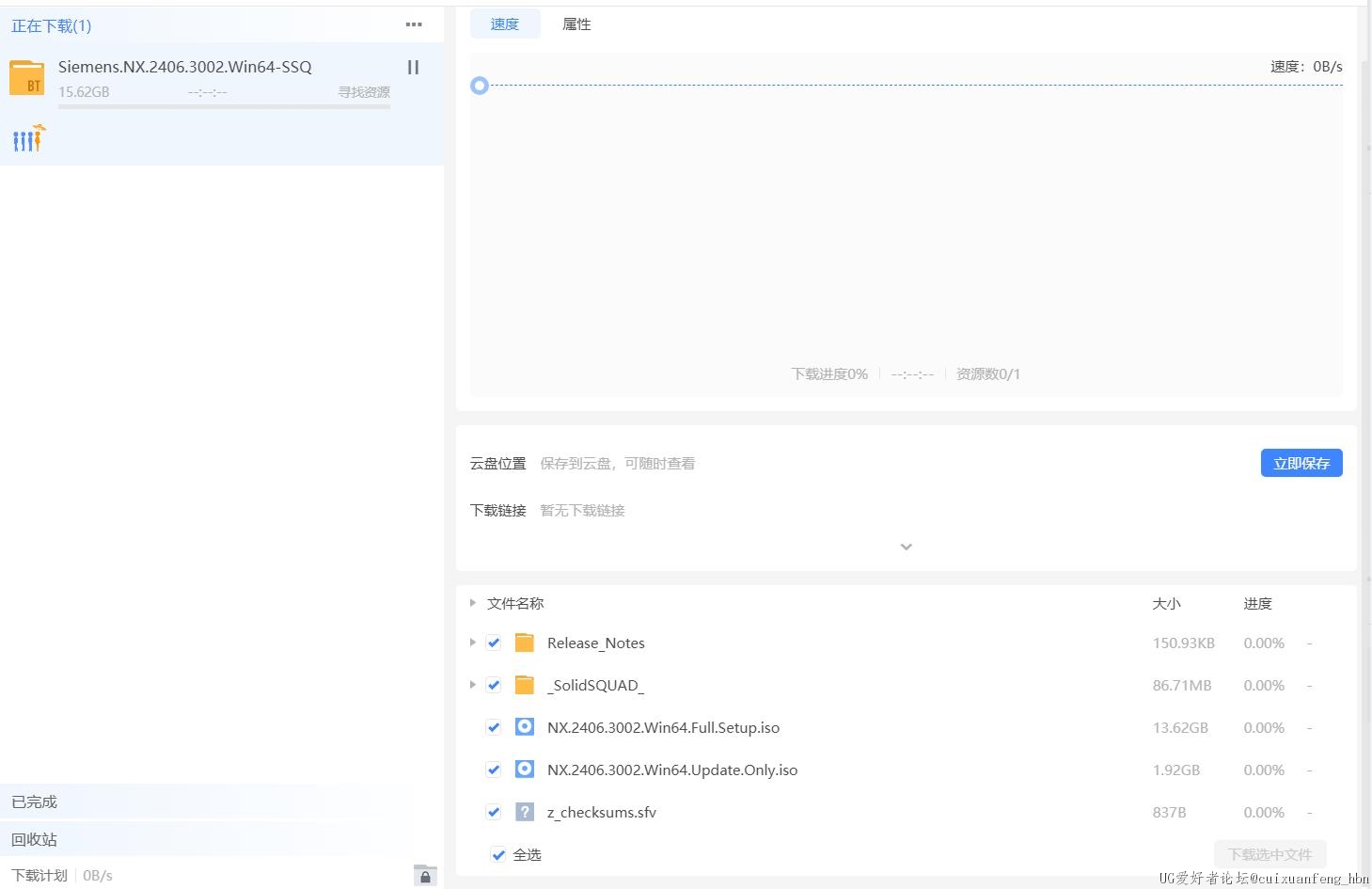Click the 下载链接 field

[x=582, y=510]
